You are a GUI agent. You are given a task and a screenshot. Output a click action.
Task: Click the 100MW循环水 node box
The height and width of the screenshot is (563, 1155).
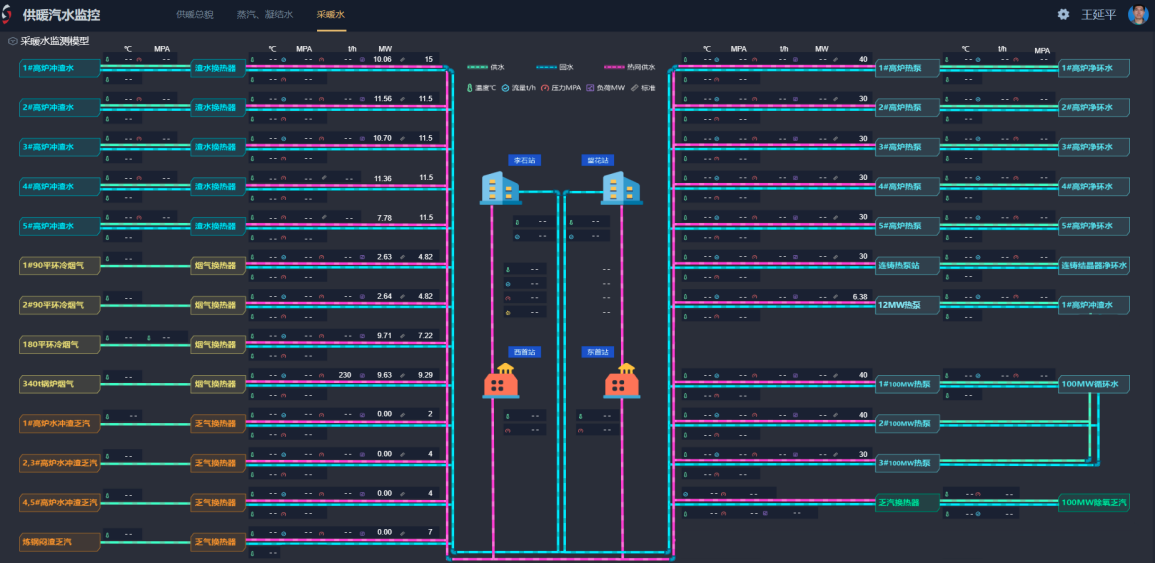[x=1094, y=384]
